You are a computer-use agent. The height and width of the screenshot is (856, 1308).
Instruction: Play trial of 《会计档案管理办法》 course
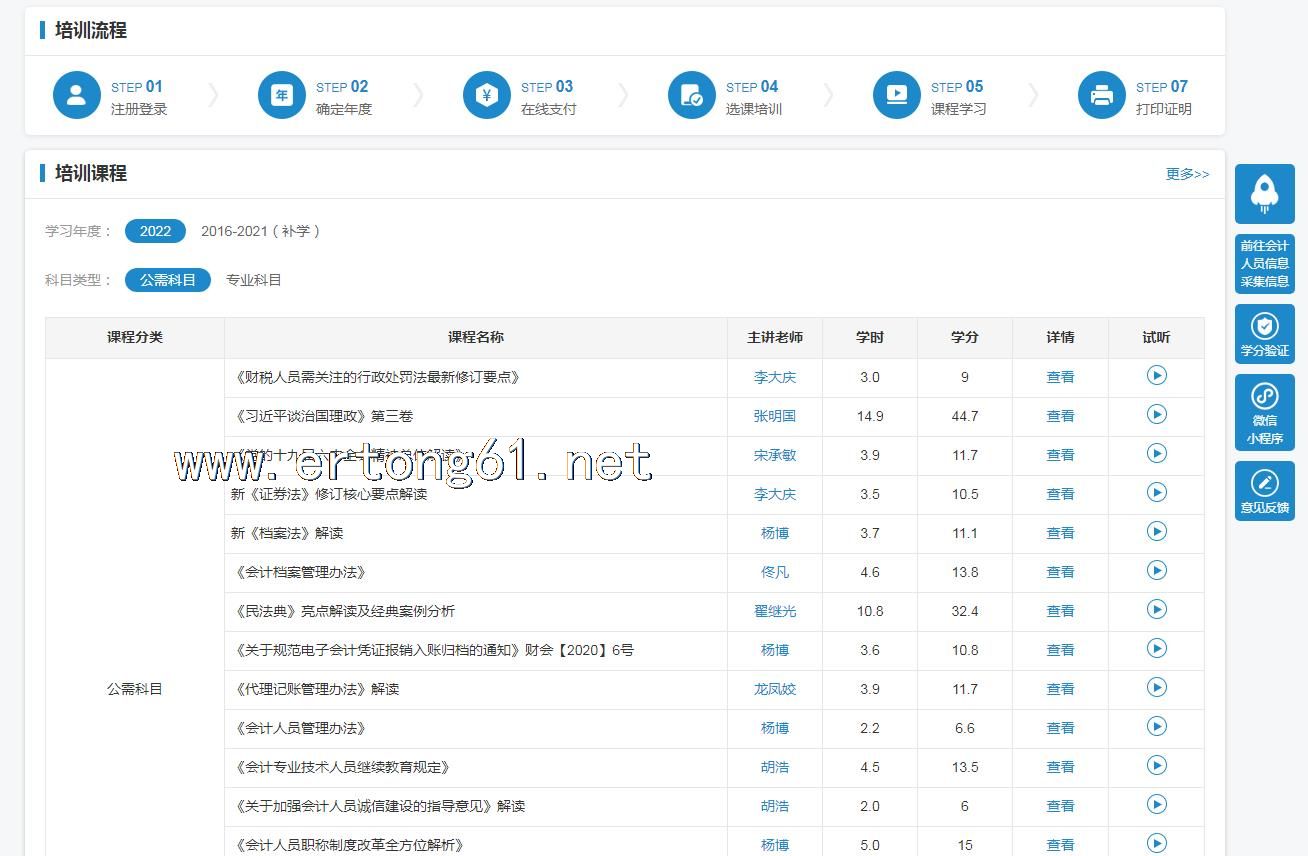coord(1156,570)
